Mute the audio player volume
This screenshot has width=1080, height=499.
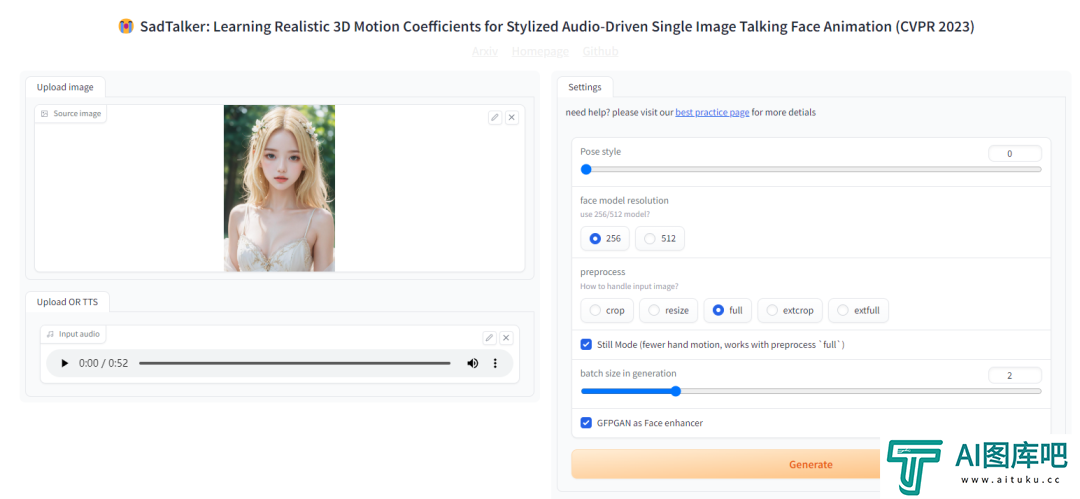click(x=472, y=363)
